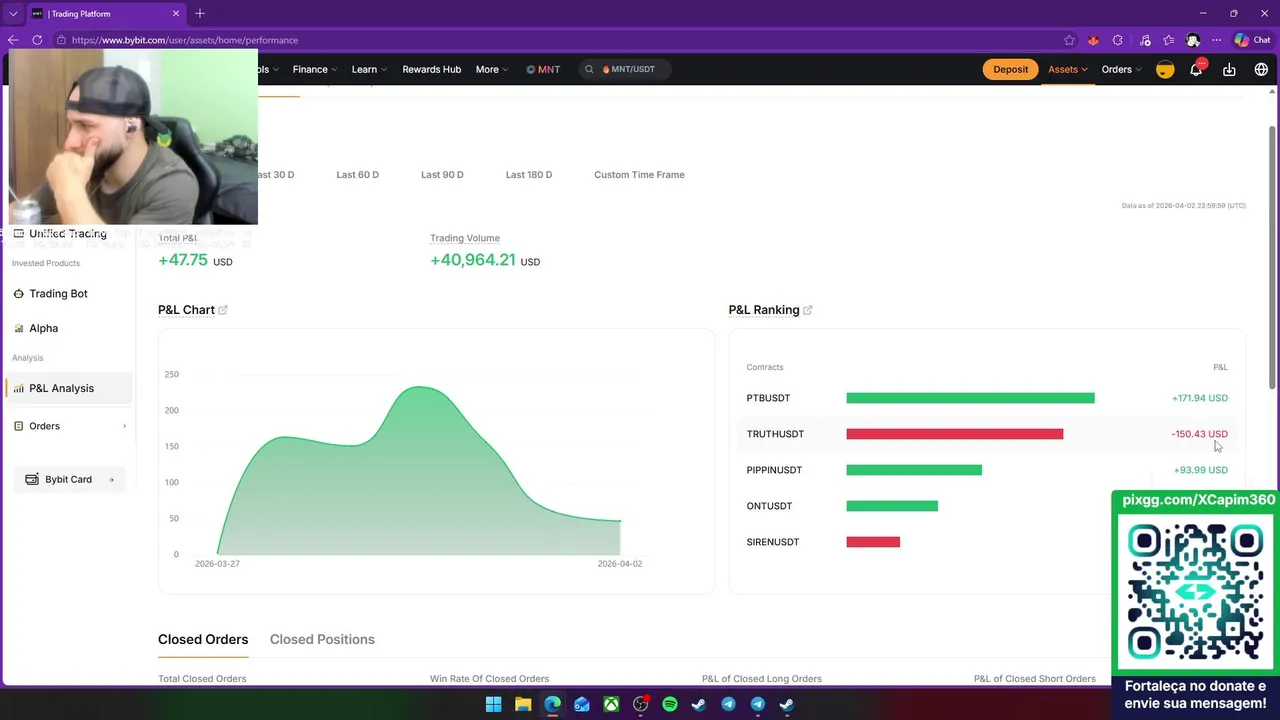This screenshot has height=720, width=1280.
Task: Open the P&L Ranking share icon
Action: (808, 310)
